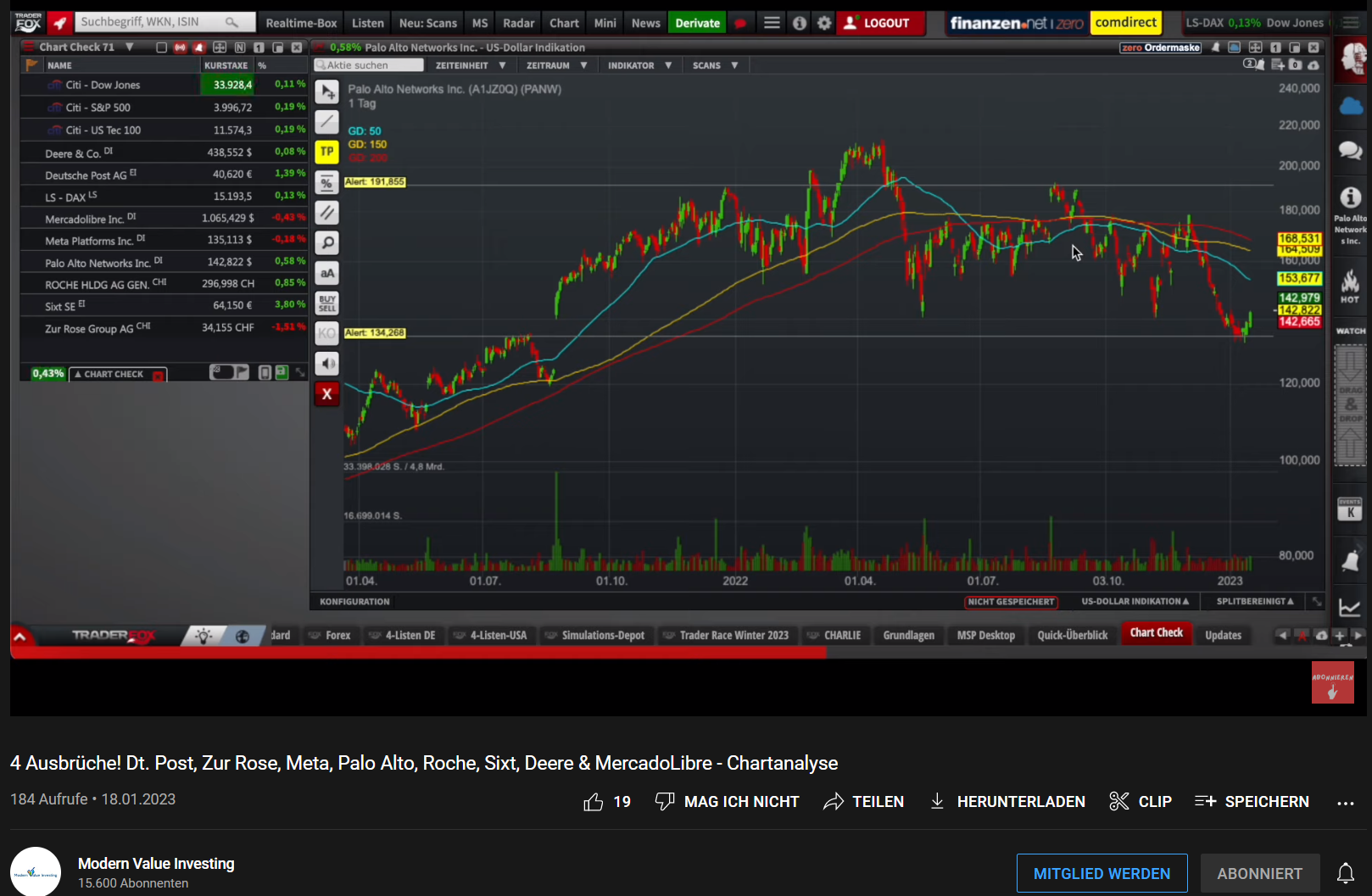Expand the SPLITBEREINIGT selector
The width and height of the screenshot is (1372, 896).
pos(1255,602)
